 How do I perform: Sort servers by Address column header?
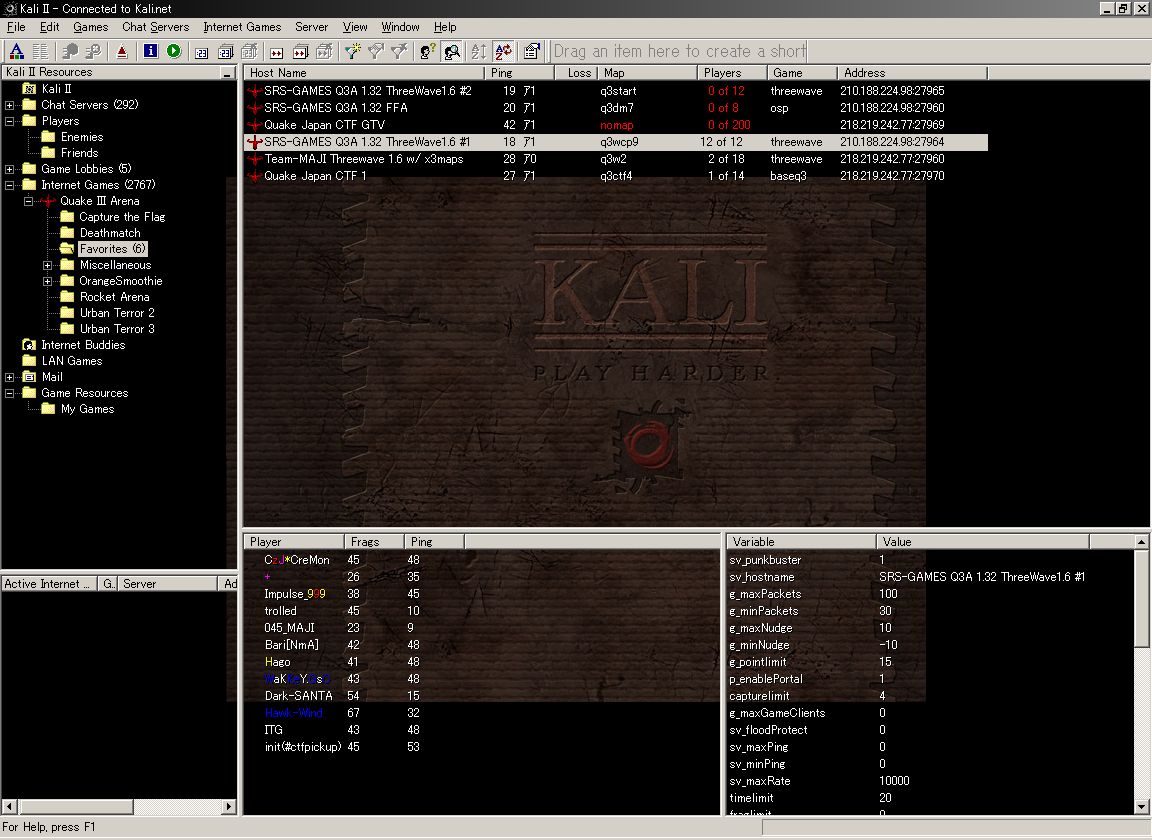pos(912,73)
